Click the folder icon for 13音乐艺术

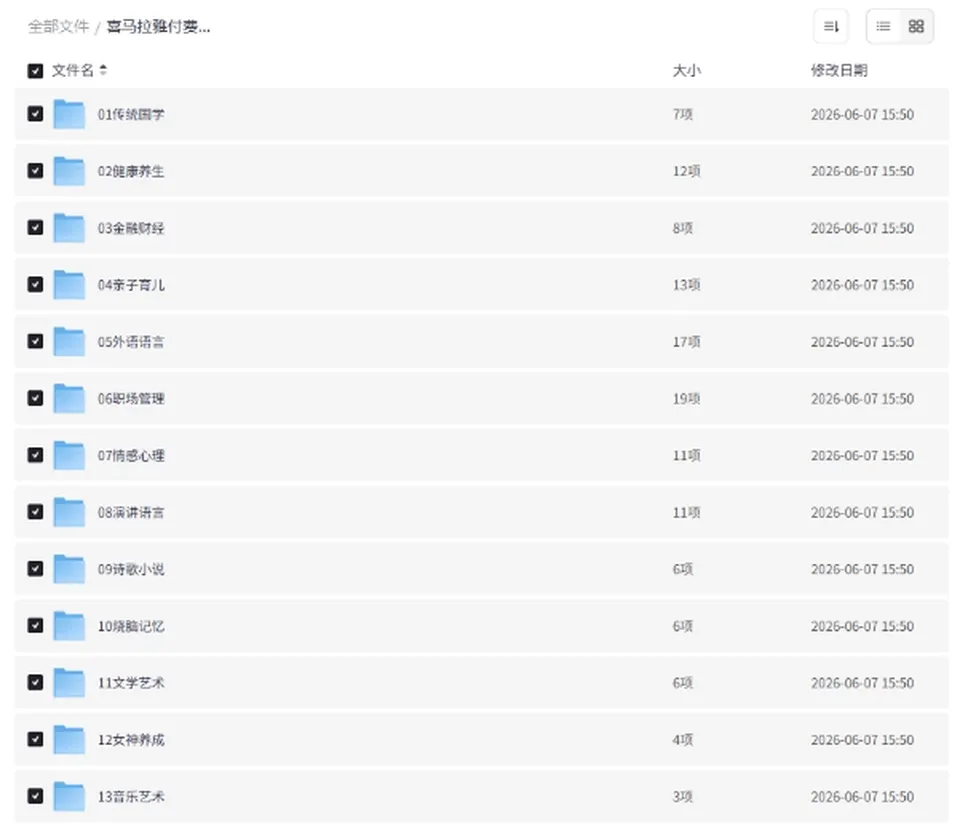[x=69, y=796]
